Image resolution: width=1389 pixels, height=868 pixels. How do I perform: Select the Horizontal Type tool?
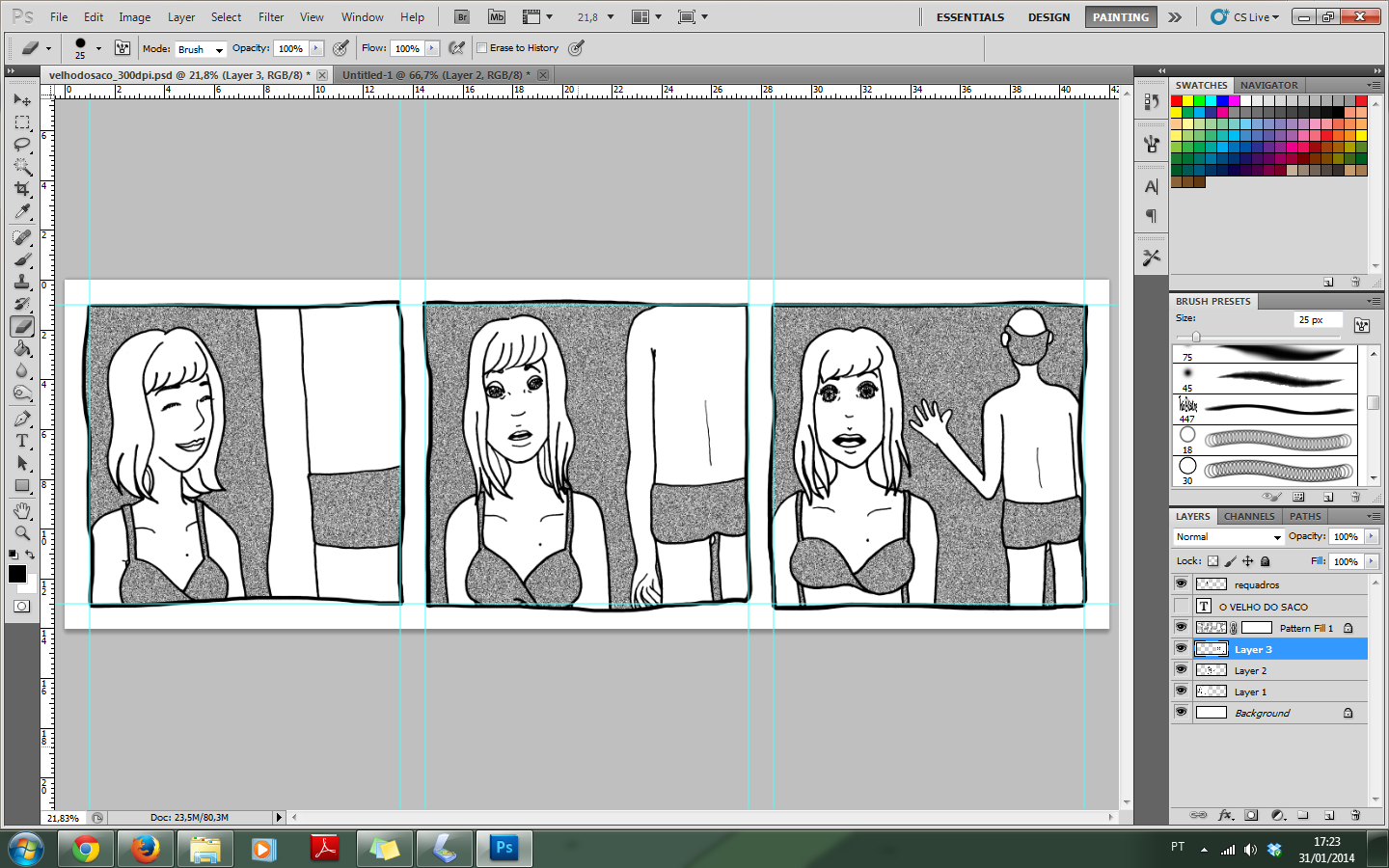pyautogui.click(x=22, y=441)
